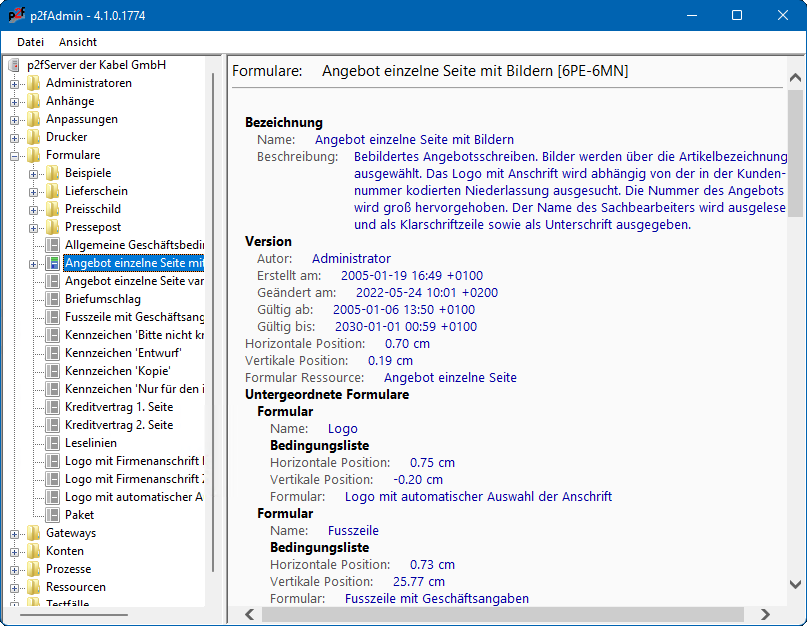Collapse the Formulare tree node
The width and height of the screenshot is (807, 626).
[x=15, y=155]
